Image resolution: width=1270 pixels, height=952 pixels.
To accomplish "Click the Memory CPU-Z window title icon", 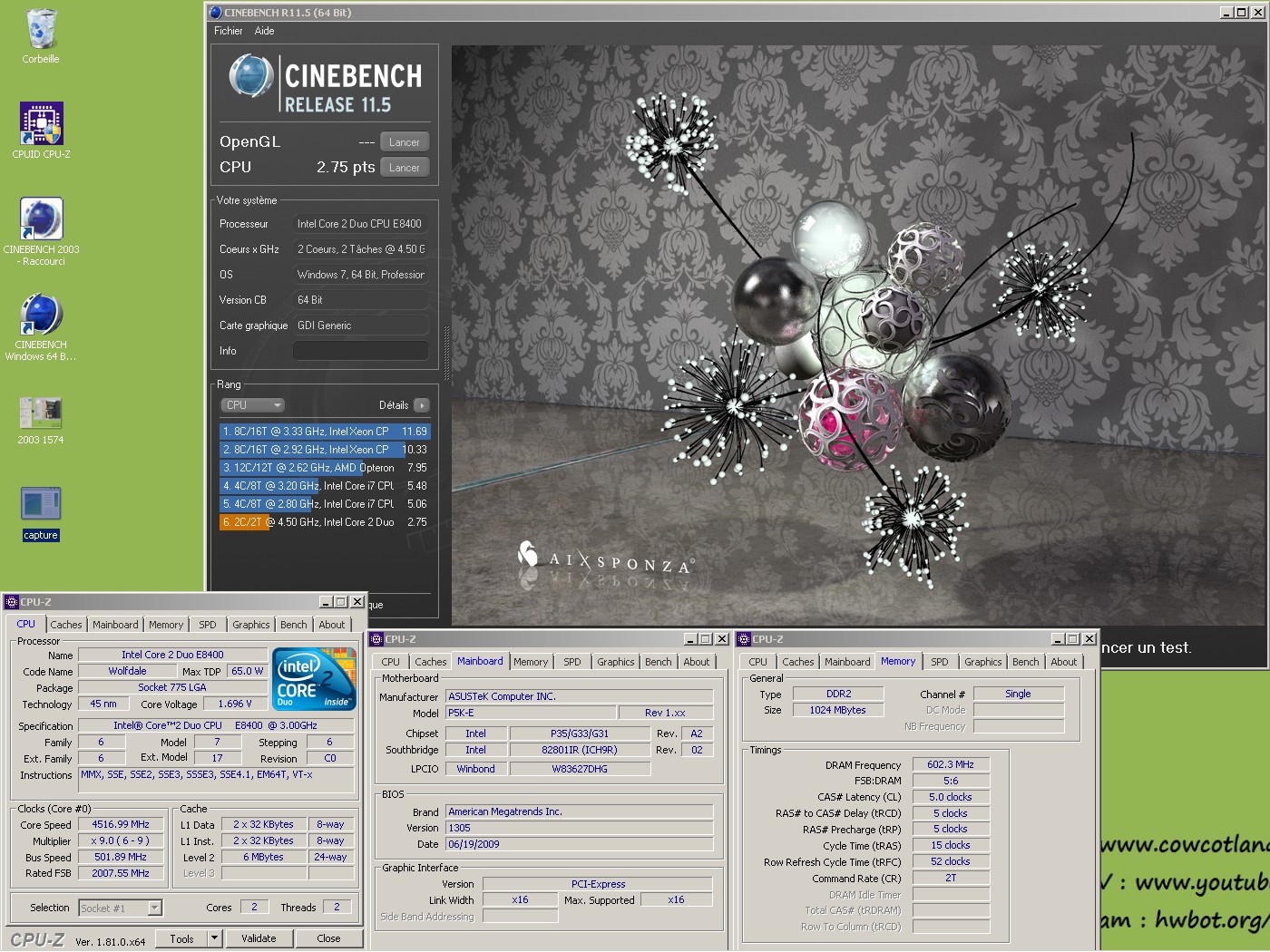I will (x=744, y=639).
